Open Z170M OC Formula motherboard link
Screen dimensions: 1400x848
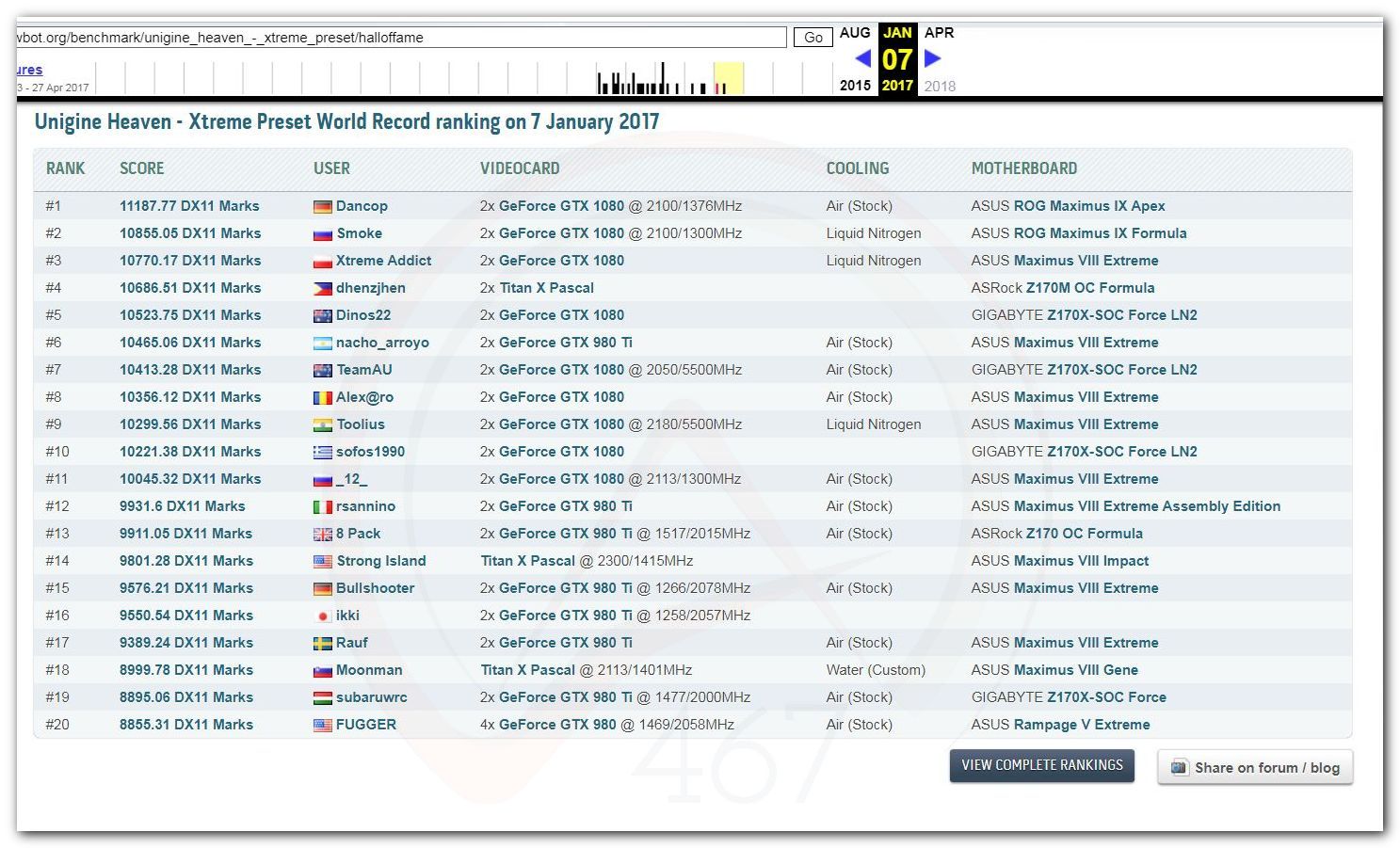1091,288
